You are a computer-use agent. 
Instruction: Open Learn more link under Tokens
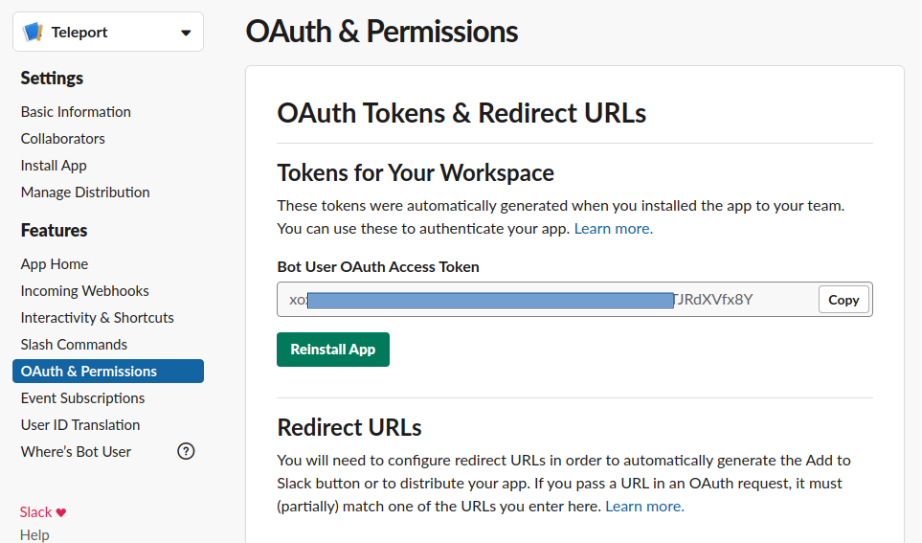click(613, 229)
